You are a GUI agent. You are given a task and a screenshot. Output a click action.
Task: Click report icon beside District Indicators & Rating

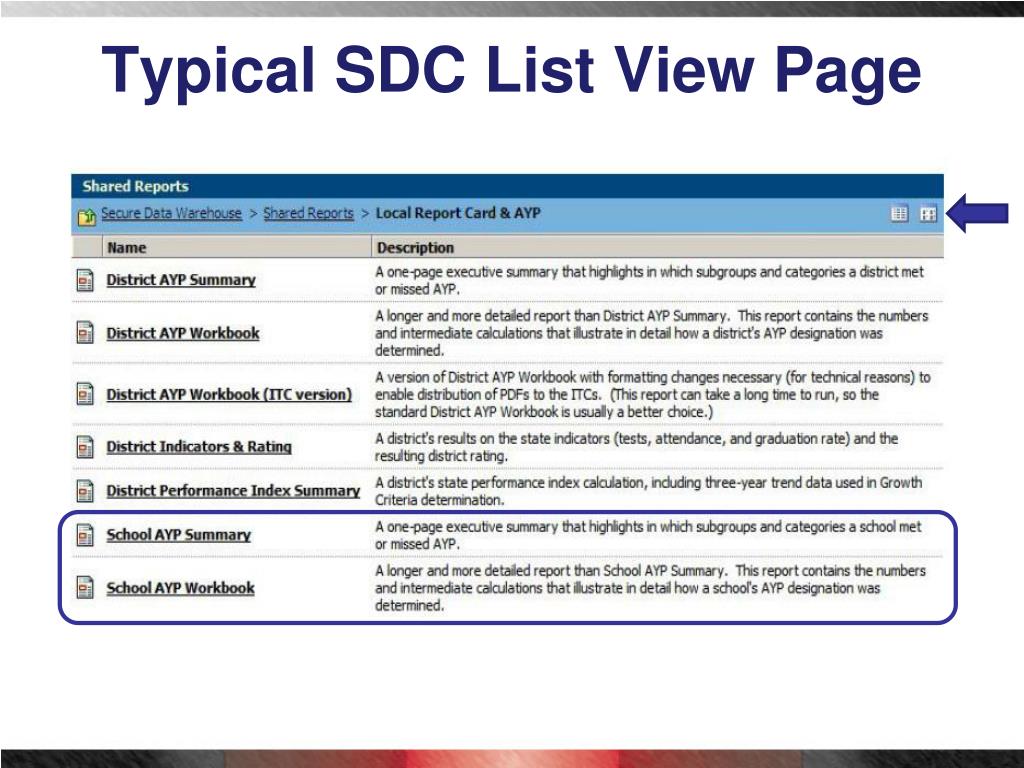(85, 447)
